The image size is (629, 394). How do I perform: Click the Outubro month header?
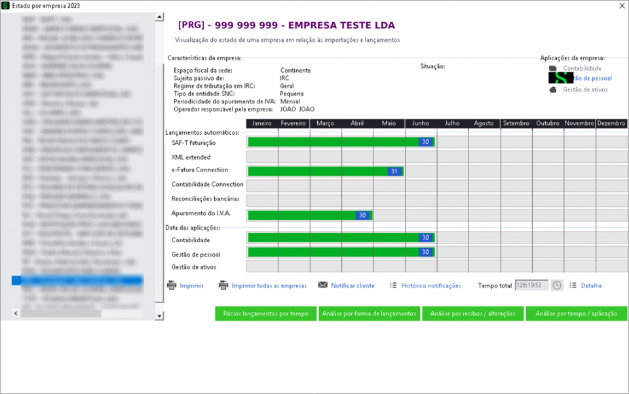pos(548,123)
